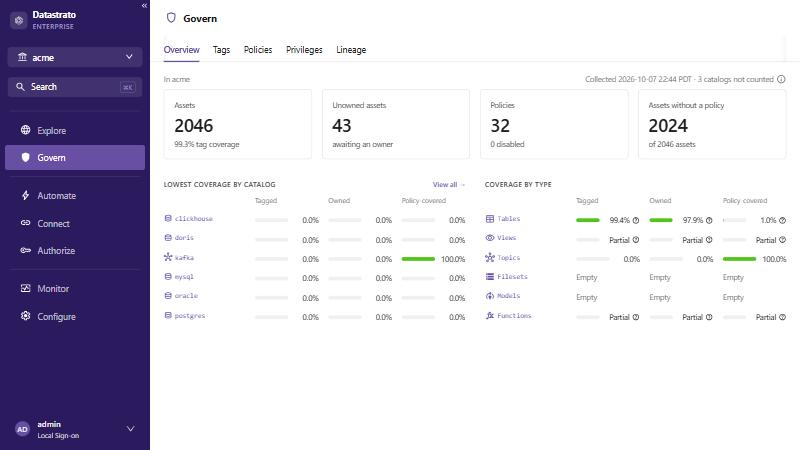The image size is (800, 450).
Task: Click the AD user avatar
Action: (22, 429)
